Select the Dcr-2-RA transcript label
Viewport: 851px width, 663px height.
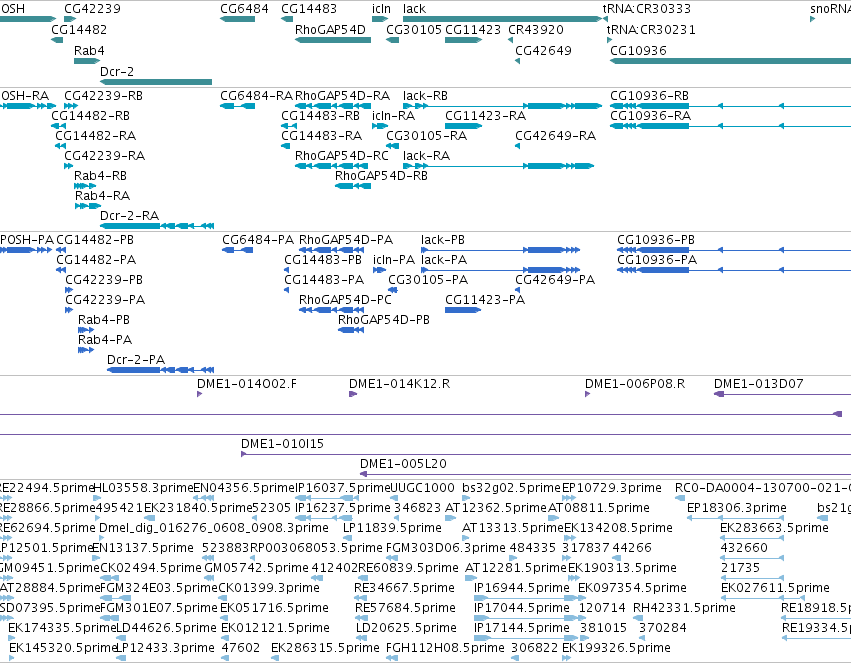(129, 215)
